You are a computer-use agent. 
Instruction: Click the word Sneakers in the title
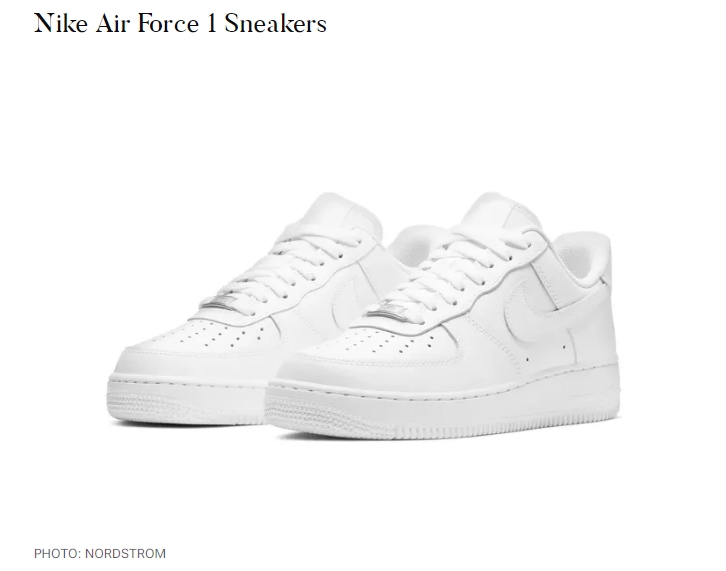[x=276, y=23]
